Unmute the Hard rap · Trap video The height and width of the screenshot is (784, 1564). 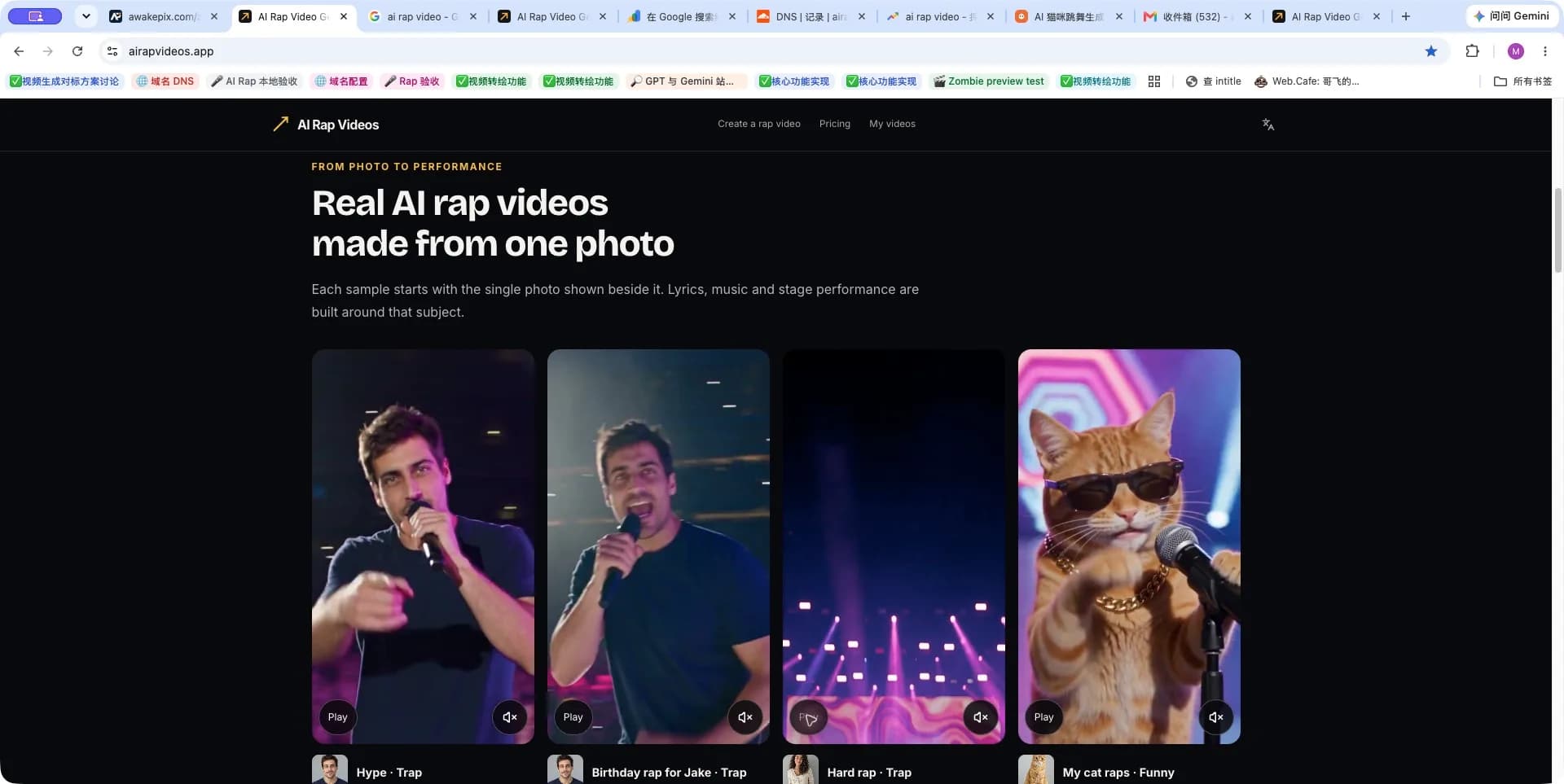981,717
